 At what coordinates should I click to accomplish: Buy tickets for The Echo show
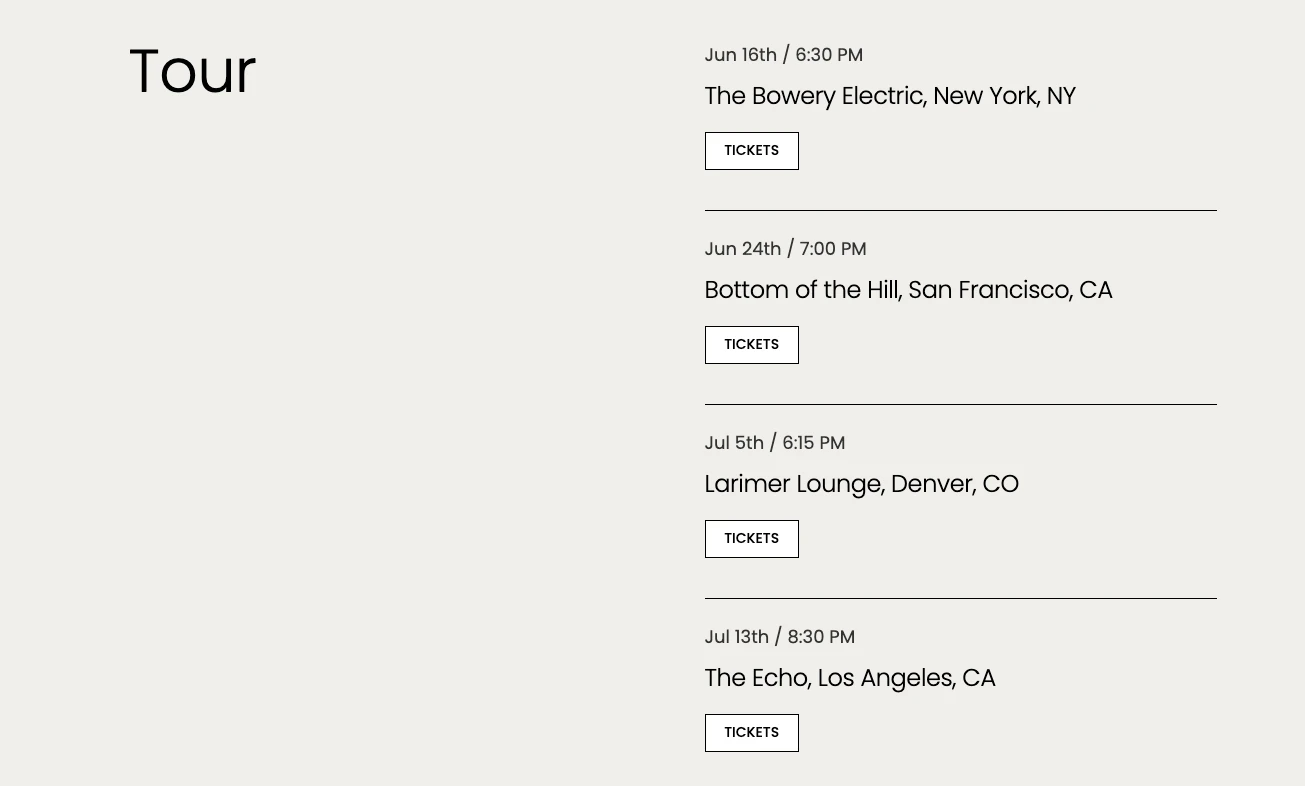coord(751,733)
